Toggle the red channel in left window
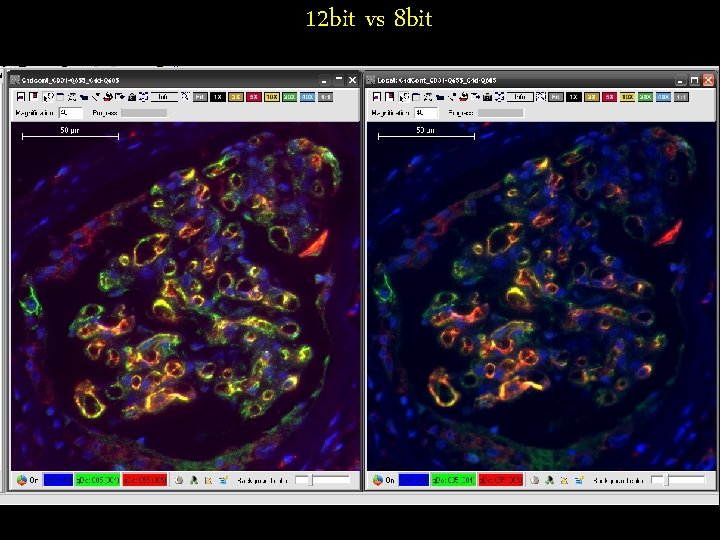Image resolution: width=720 pixels, height=540 pixels. [x=145, y=480]
